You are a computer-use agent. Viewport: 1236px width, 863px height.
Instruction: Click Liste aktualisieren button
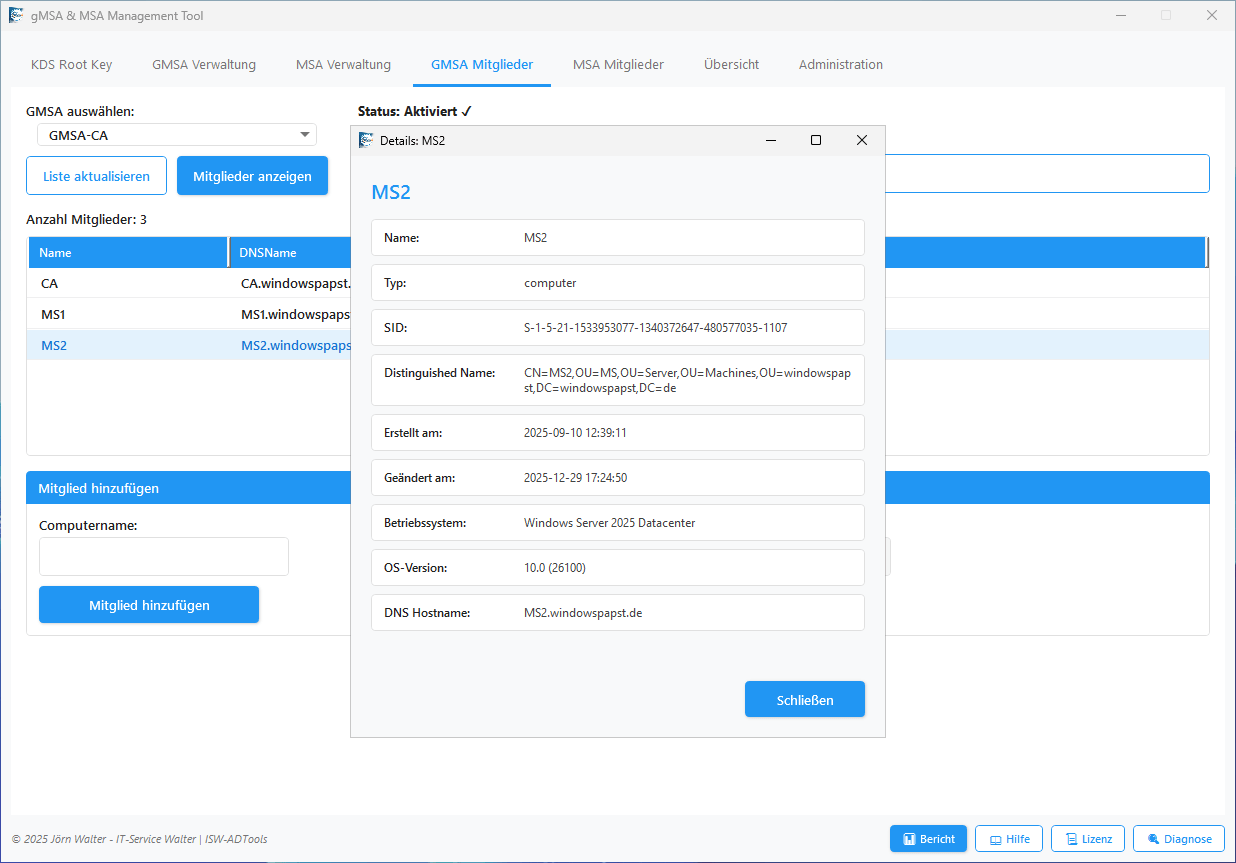click(96, 176)
